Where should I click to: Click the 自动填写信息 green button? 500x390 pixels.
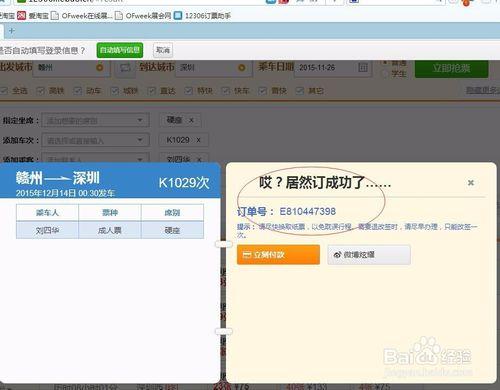[120, 50]
